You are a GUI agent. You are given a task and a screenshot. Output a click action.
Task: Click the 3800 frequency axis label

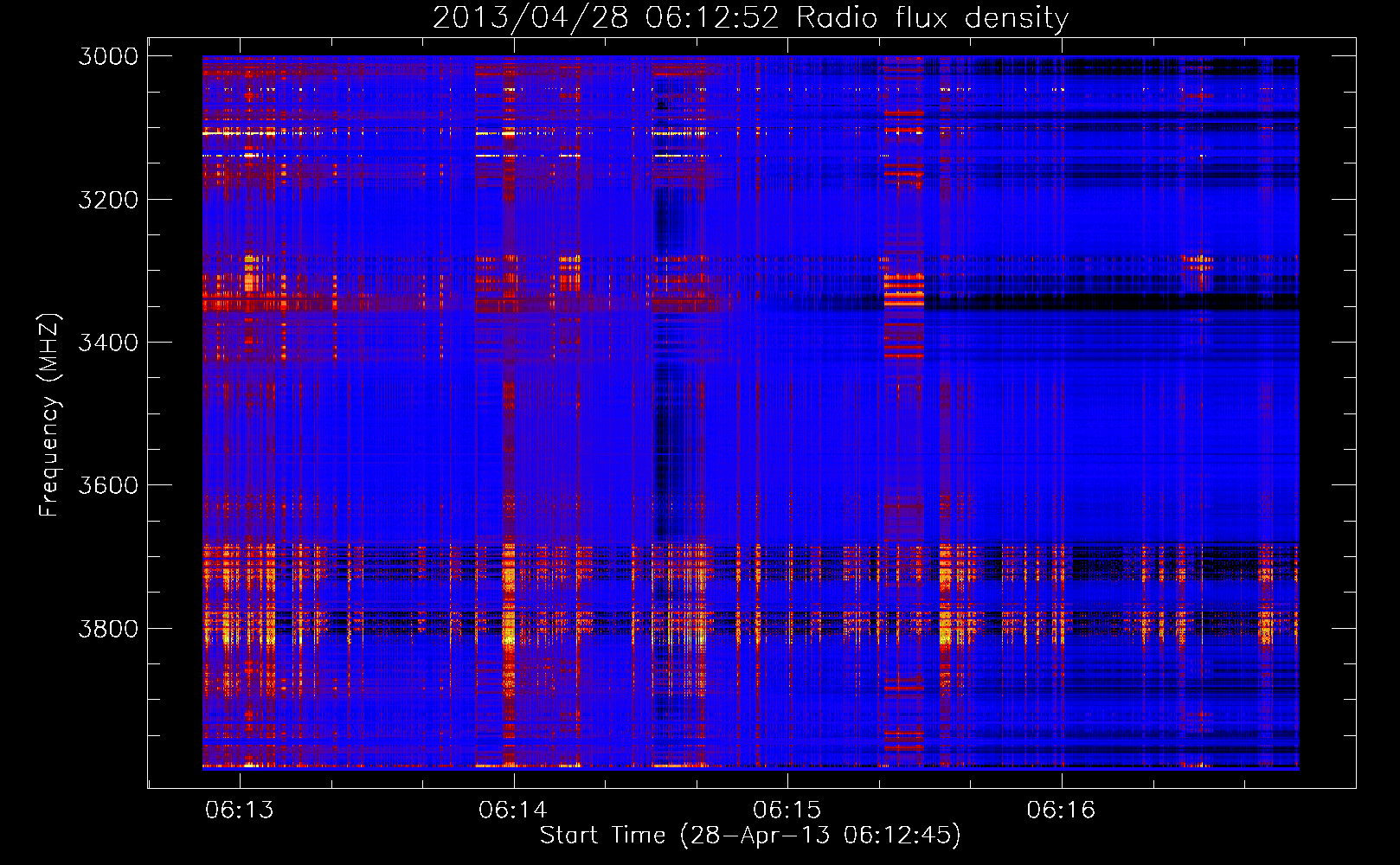[x=108, y=628]
